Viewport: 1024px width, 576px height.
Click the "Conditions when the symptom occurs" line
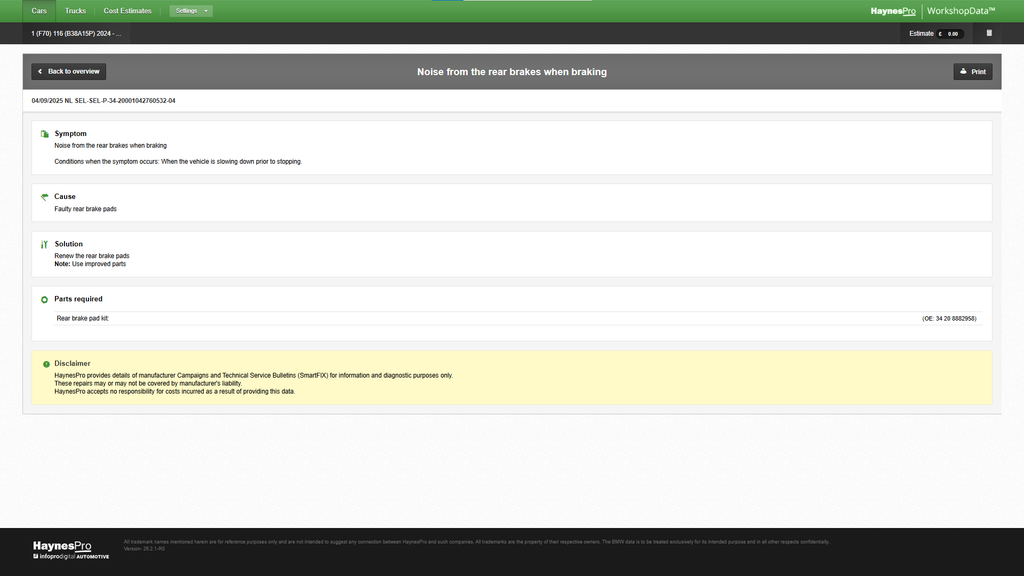(178, 161)
